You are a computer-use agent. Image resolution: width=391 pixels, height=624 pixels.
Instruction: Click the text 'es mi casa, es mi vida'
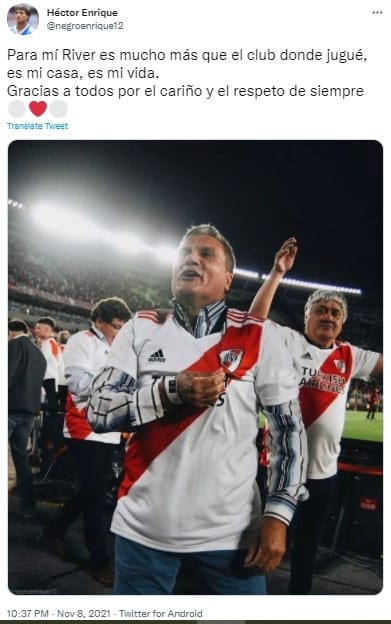pos(83,73)
